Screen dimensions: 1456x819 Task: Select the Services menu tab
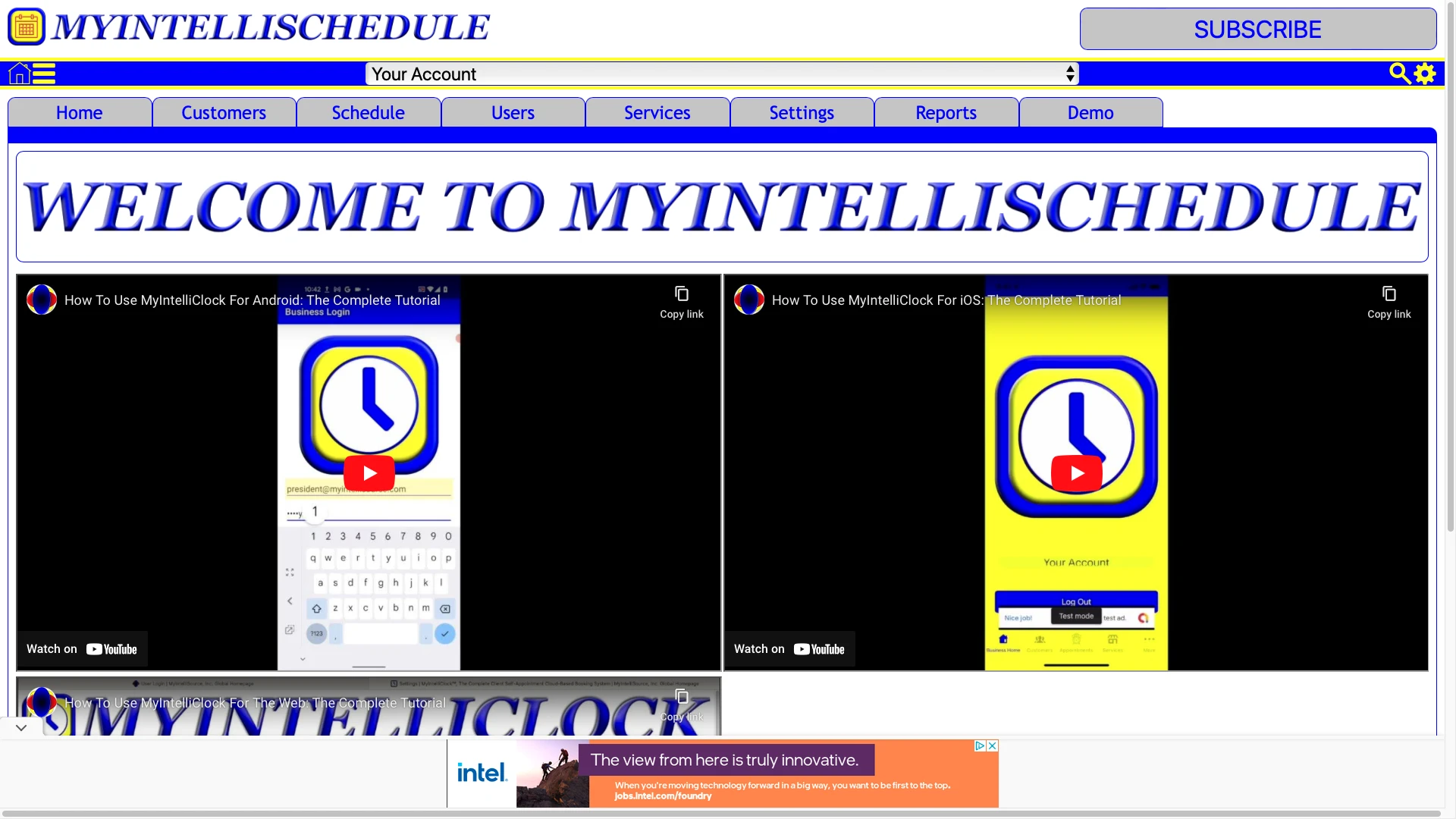[x=657, y=112]
